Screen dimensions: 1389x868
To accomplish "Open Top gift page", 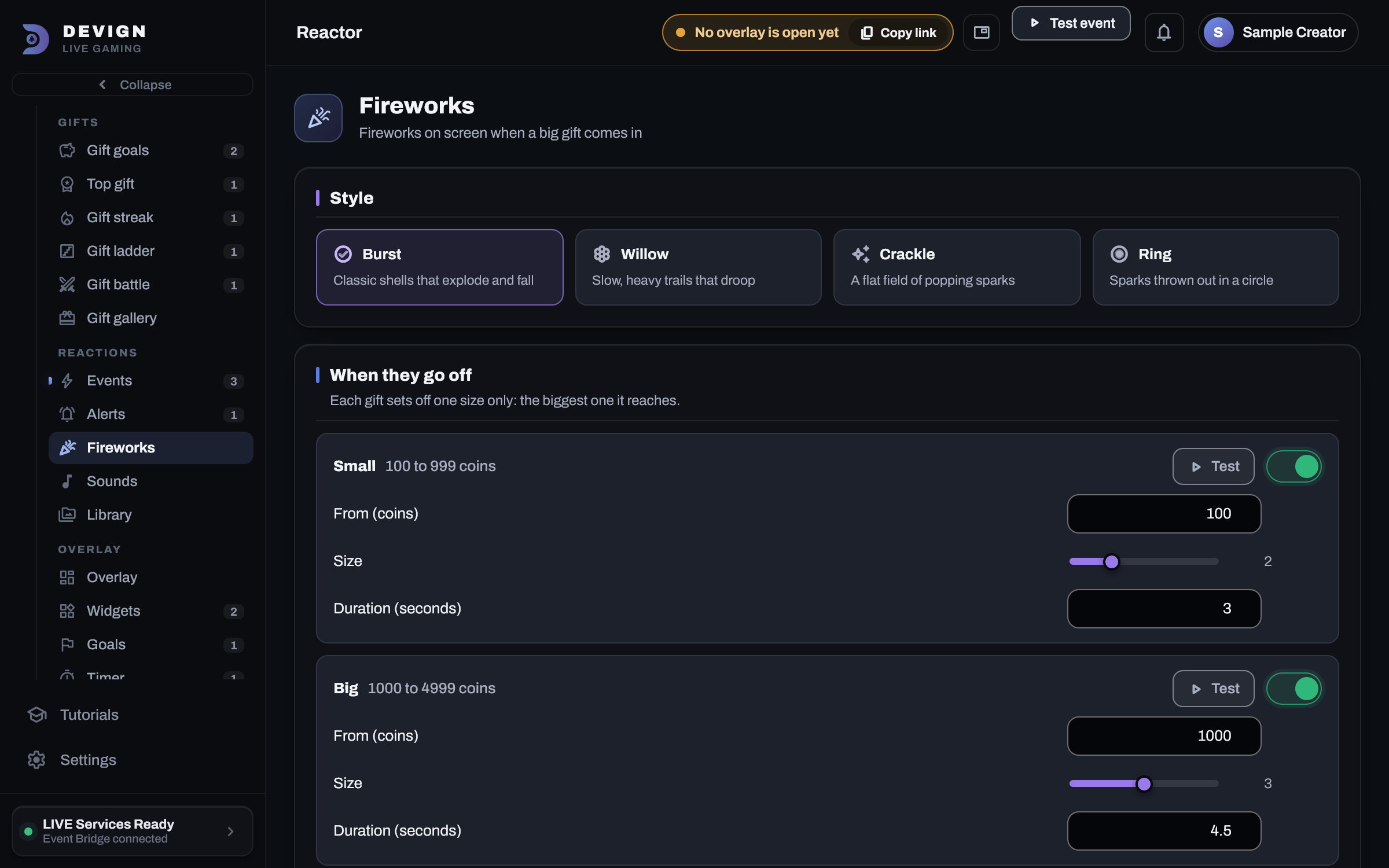I will [x=150, y=184].
